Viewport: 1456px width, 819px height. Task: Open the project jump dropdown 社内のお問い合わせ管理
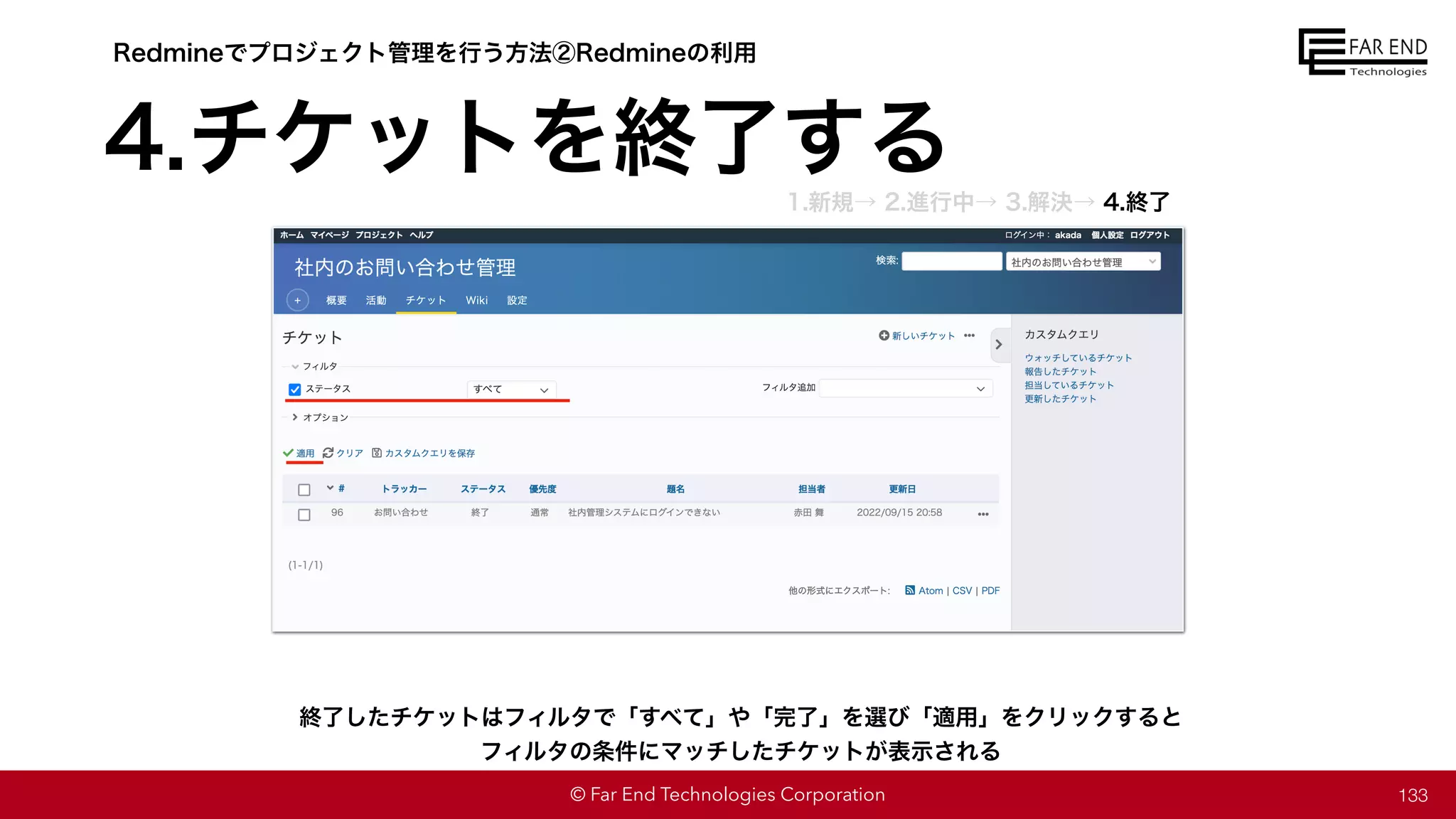click(x=1083, y=262)
